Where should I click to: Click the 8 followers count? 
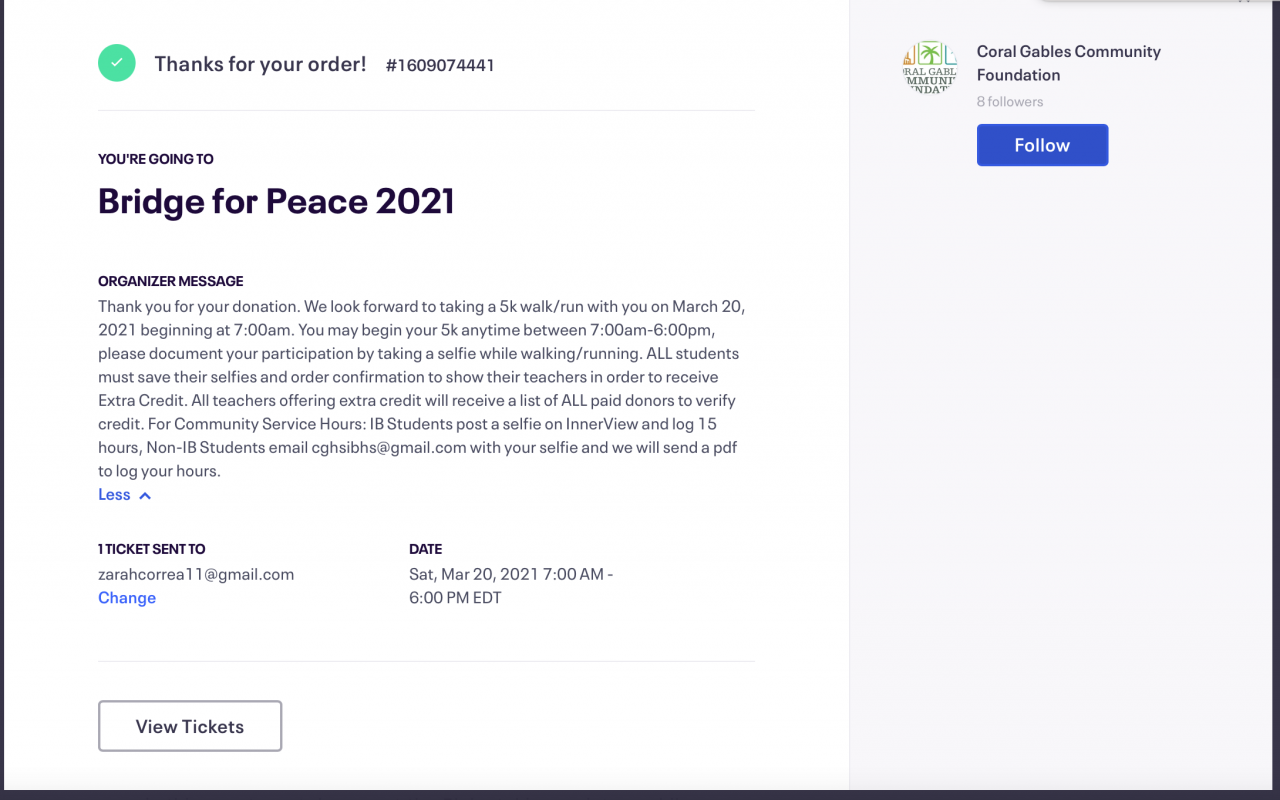(x=1010, y=102)
